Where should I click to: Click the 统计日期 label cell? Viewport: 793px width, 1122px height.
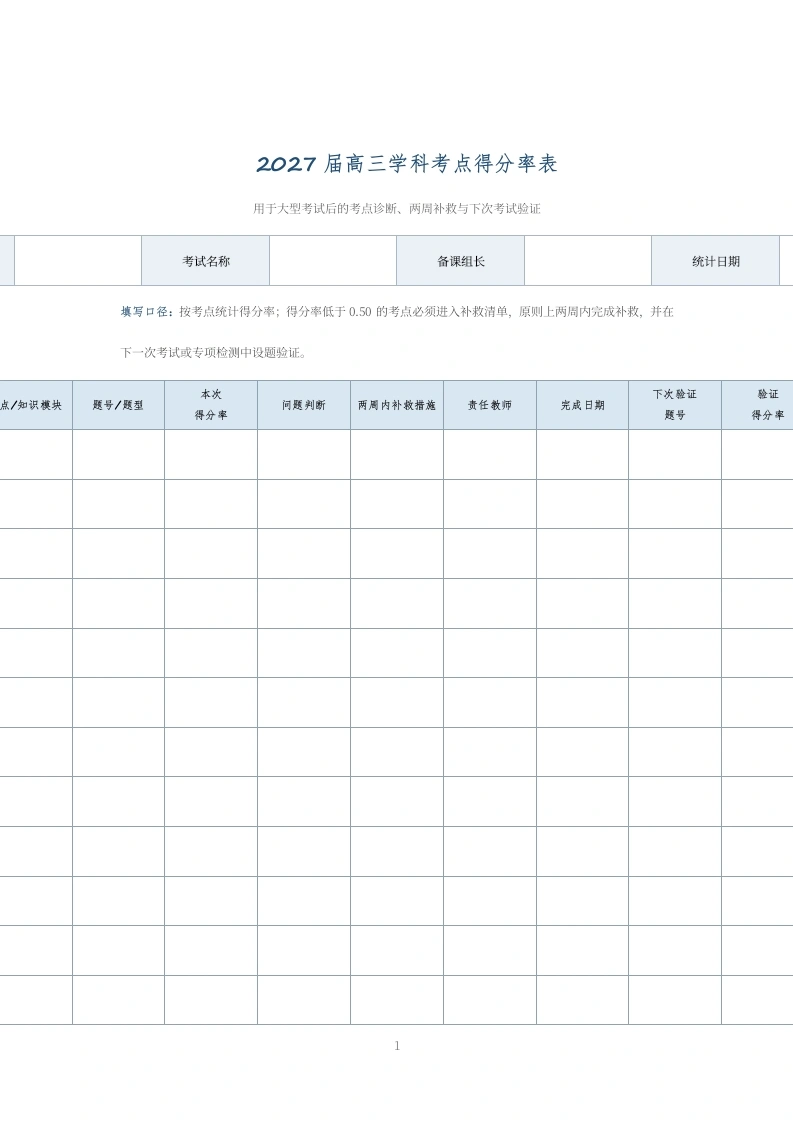click(x=716, y=261)
